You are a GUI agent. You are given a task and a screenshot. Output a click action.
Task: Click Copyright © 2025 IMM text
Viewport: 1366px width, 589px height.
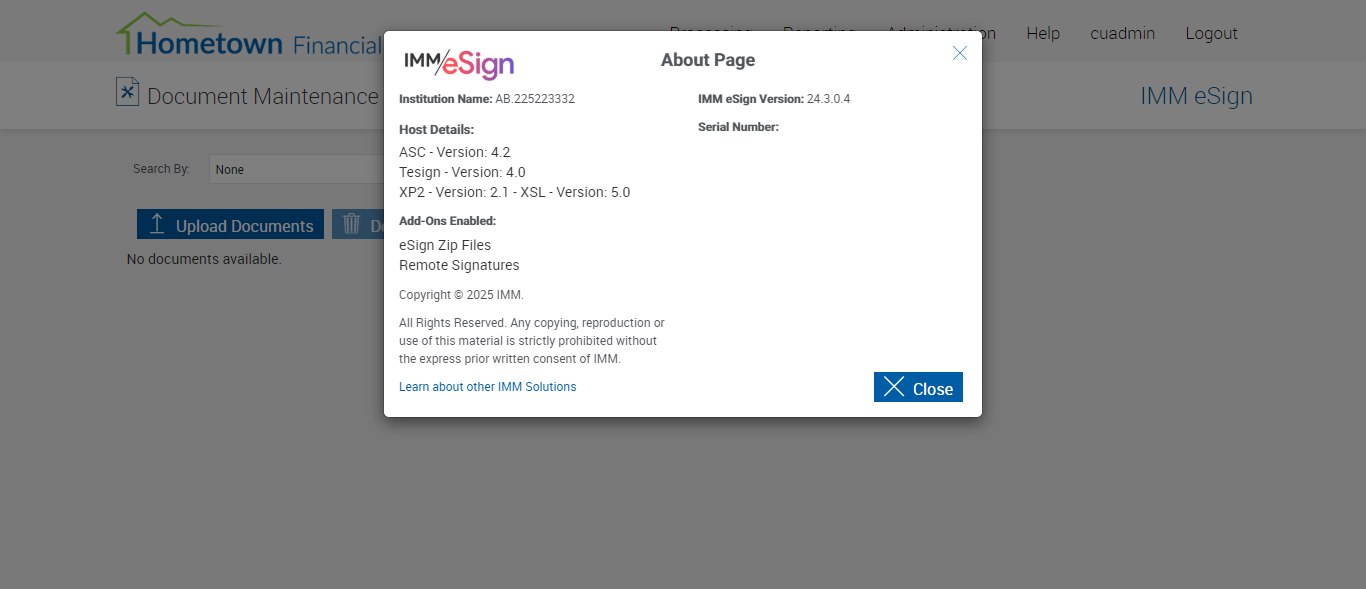(461, 295)
